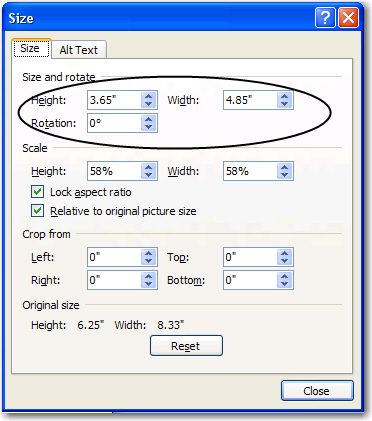The width and height of the screenshot is (372, 421).
Task: Increase the Scale Width percentage
Action: [284, 168]
